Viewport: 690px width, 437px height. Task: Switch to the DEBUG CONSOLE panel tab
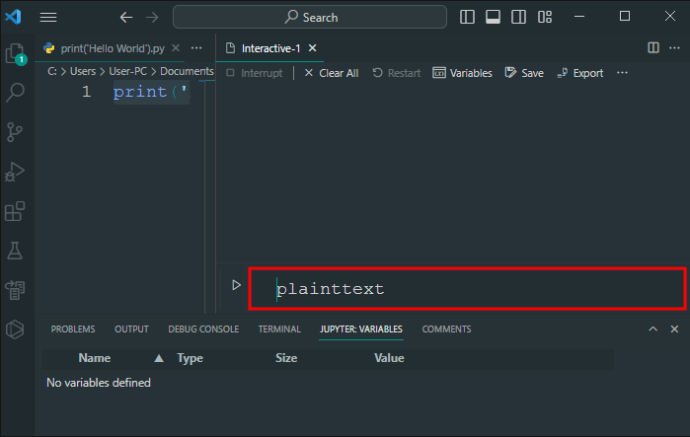[x=203, y=329]
